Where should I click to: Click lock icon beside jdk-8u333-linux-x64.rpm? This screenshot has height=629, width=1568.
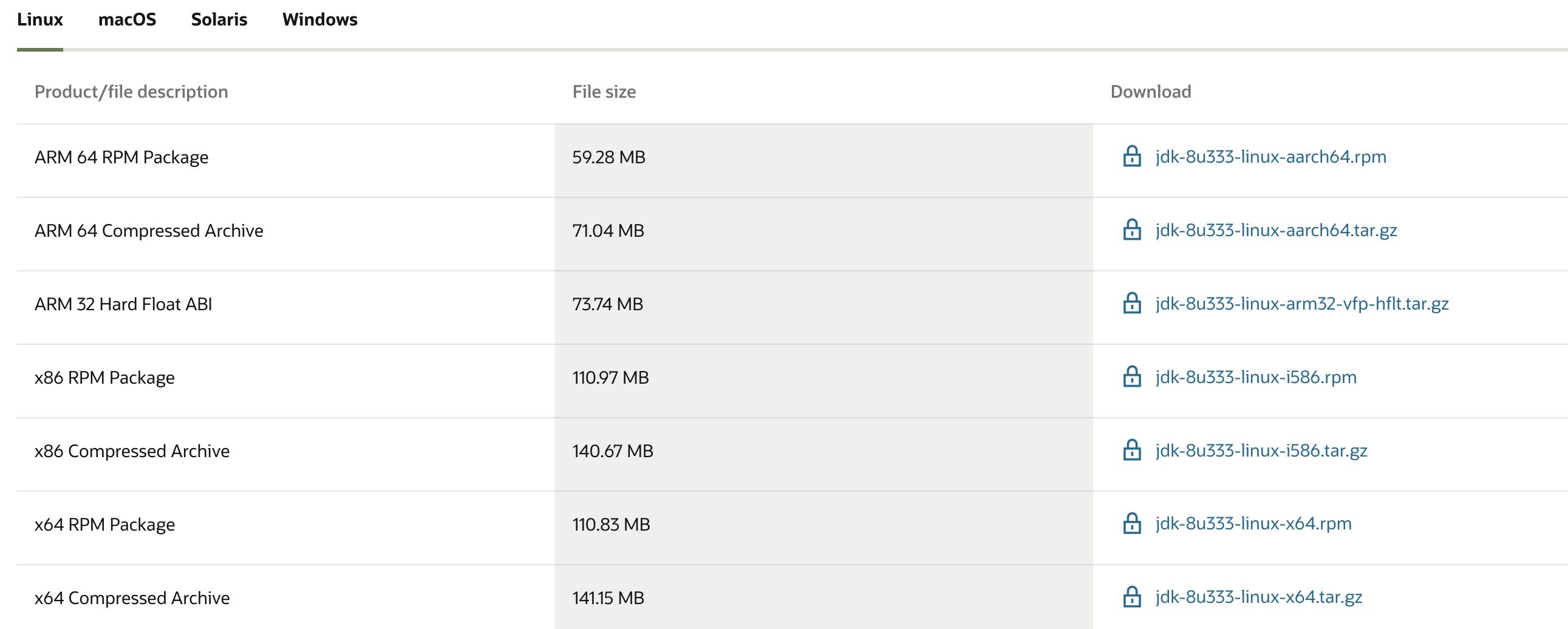click(1131, 524)
